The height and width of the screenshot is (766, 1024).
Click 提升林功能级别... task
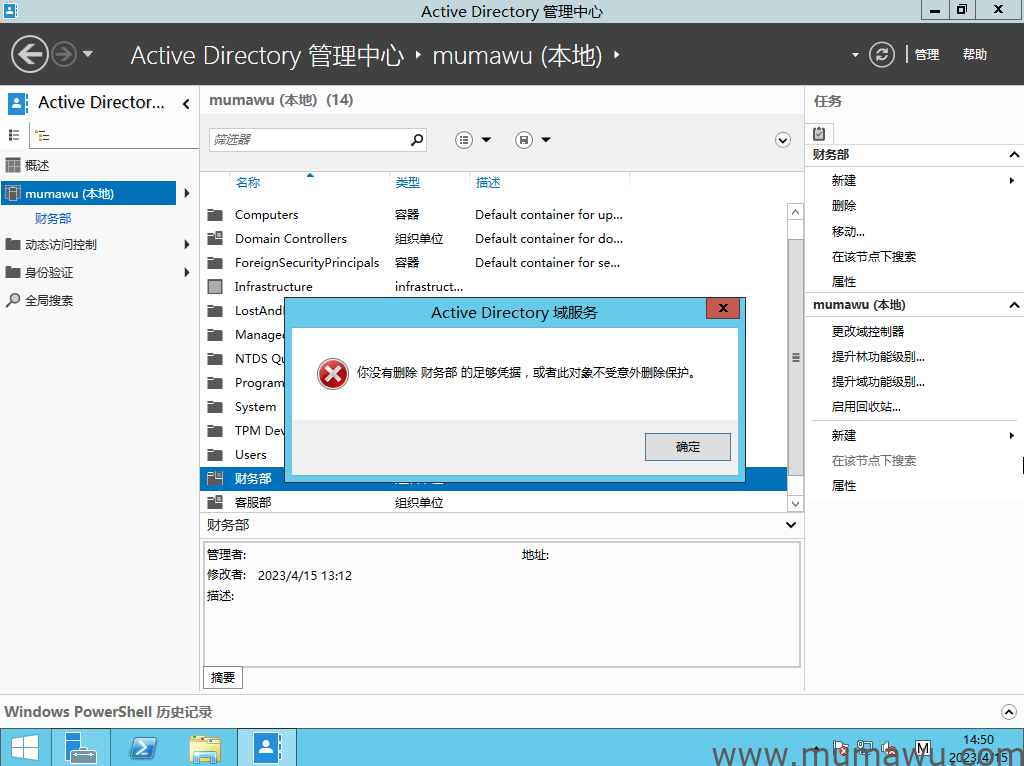(x=878, y=357)
